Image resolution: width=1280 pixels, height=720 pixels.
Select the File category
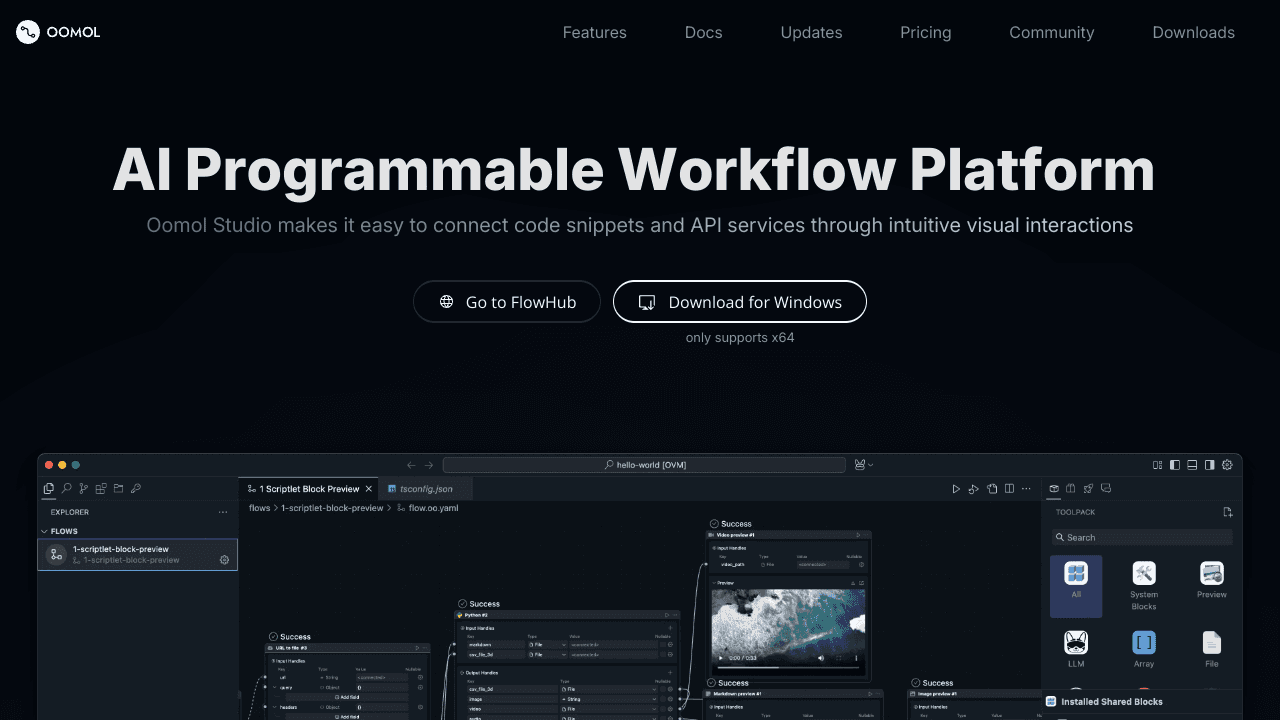point(1212,649)
